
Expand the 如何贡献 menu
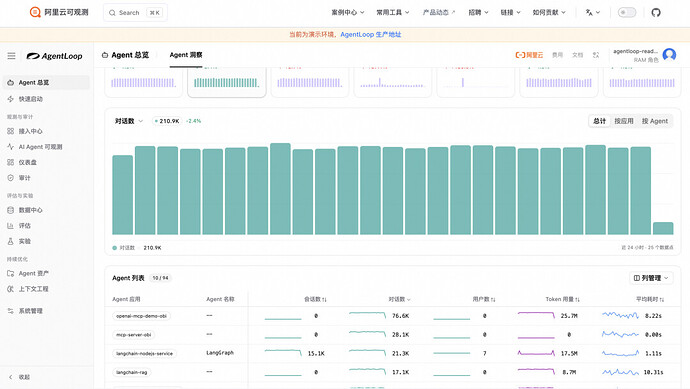pyautogui.click(x=549, y=12)
